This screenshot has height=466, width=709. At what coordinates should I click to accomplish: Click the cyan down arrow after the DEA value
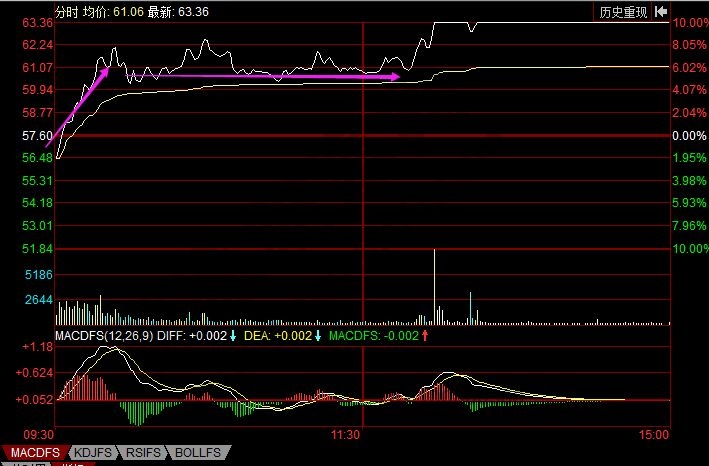point(318,336)
